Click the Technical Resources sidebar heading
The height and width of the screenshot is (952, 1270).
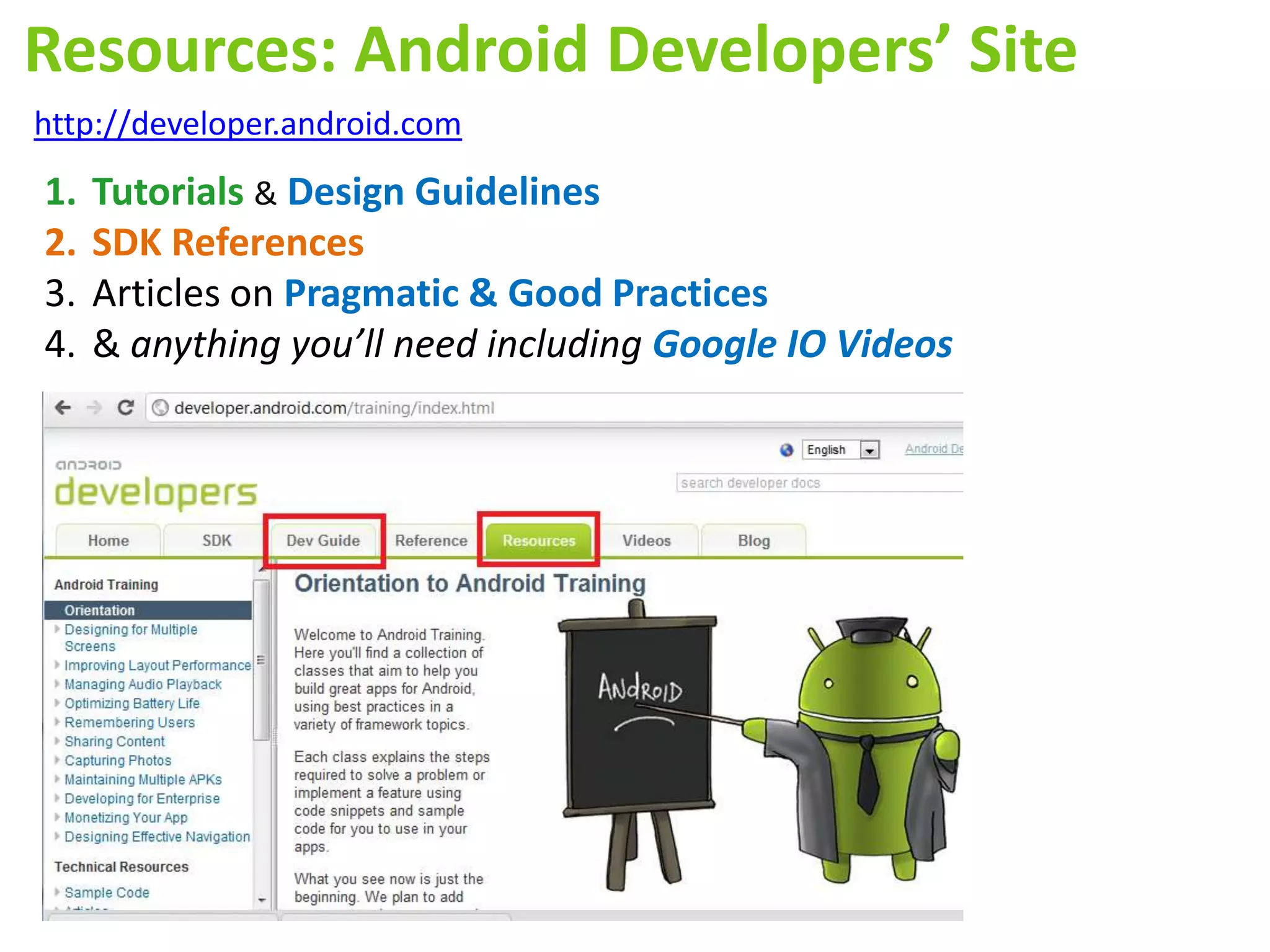tap(122, 866)
